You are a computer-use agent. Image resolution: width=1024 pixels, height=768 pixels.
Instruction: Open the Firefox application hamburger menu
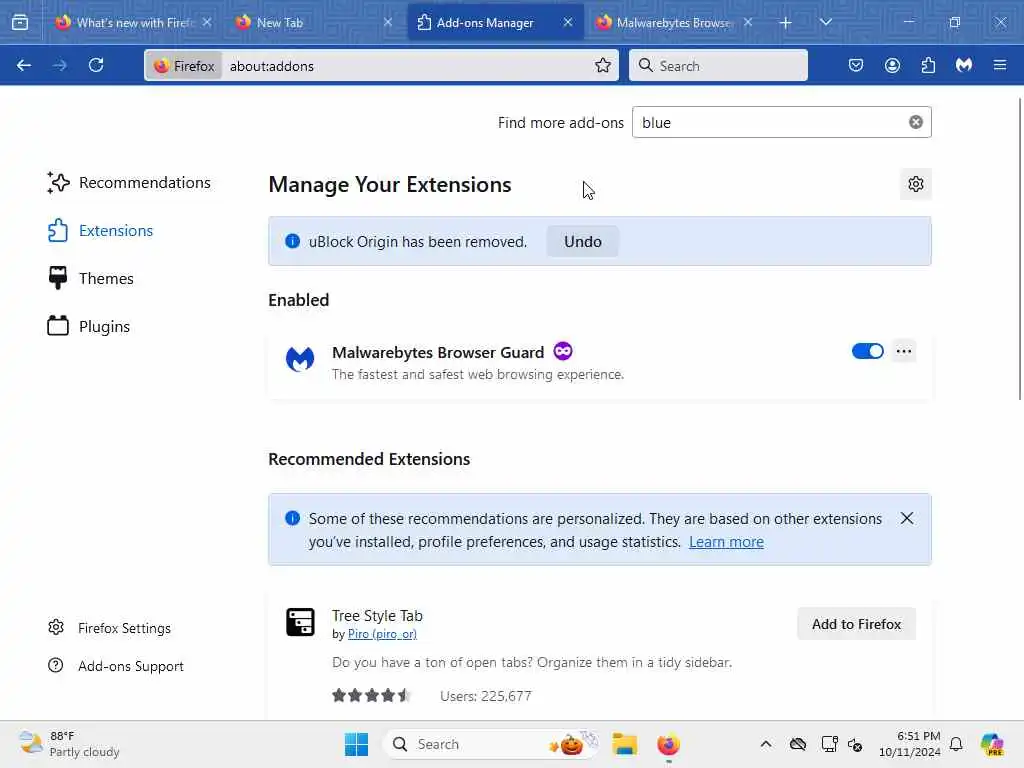1000,65
